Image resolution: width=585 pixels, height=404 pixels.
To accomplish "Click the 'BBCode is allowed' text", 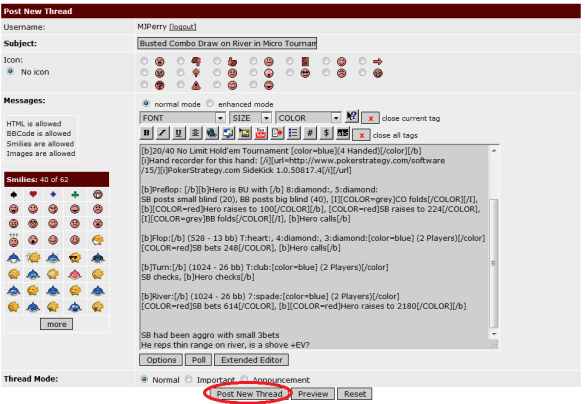I will click(x=38, y=133).
